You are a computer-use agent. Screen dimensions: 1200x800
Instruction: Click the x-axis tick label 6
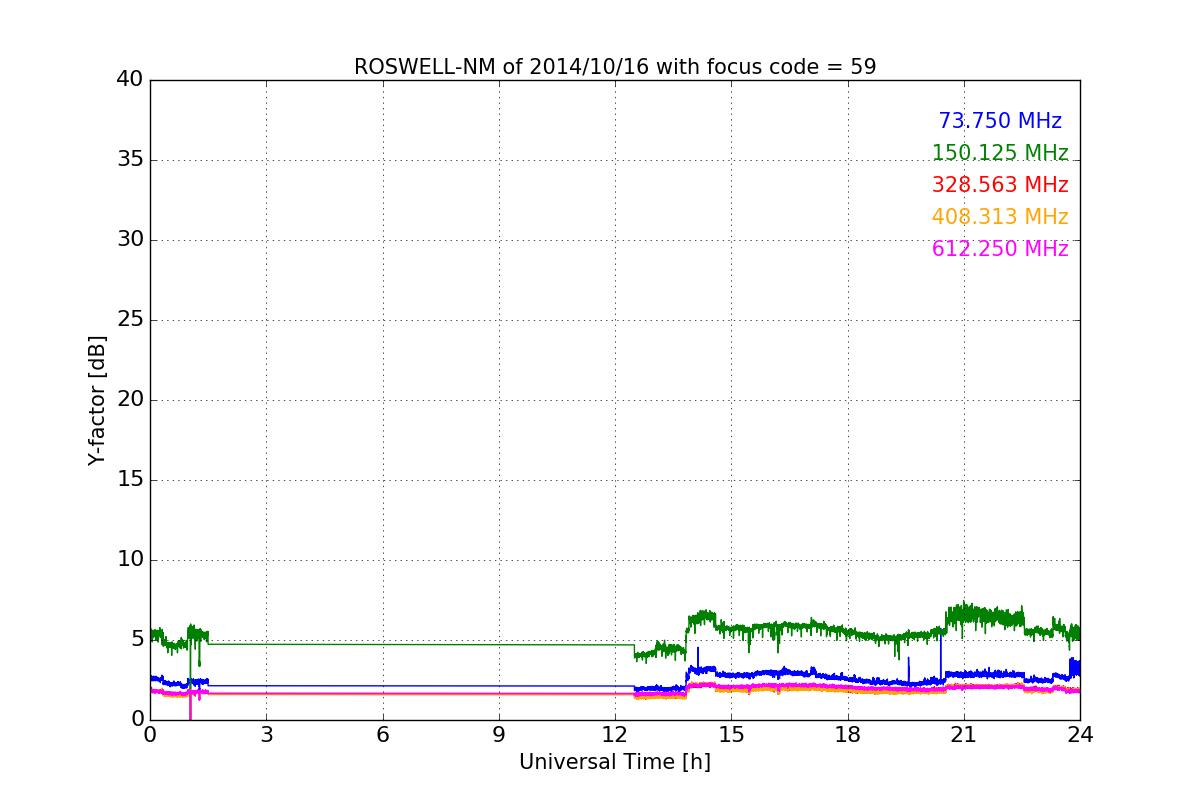tap(383, 735)
